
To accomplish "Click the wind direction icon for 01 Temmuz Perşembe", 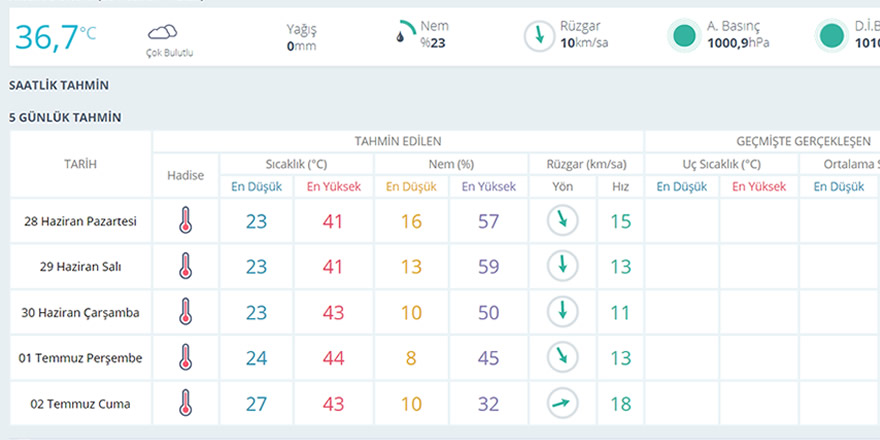I will 563,357.
